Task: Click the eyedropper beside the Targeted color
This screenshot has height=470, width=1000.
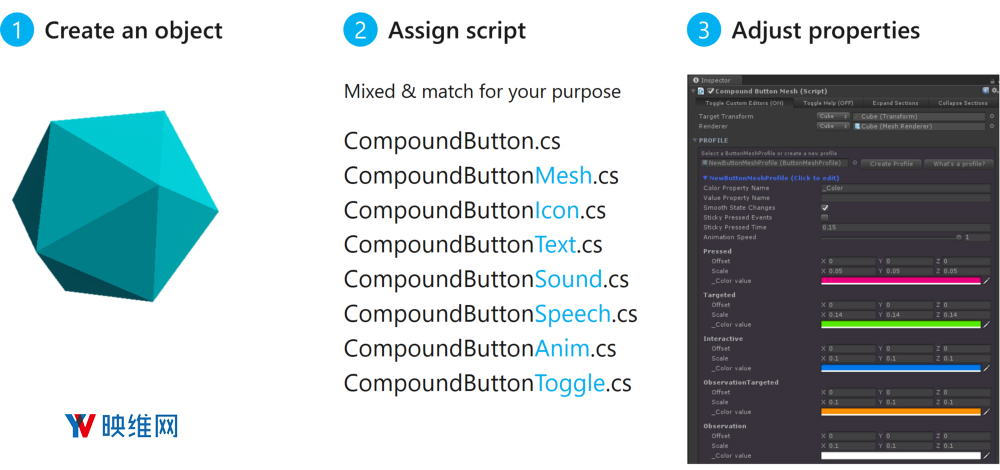Action: tap(987, 324)
